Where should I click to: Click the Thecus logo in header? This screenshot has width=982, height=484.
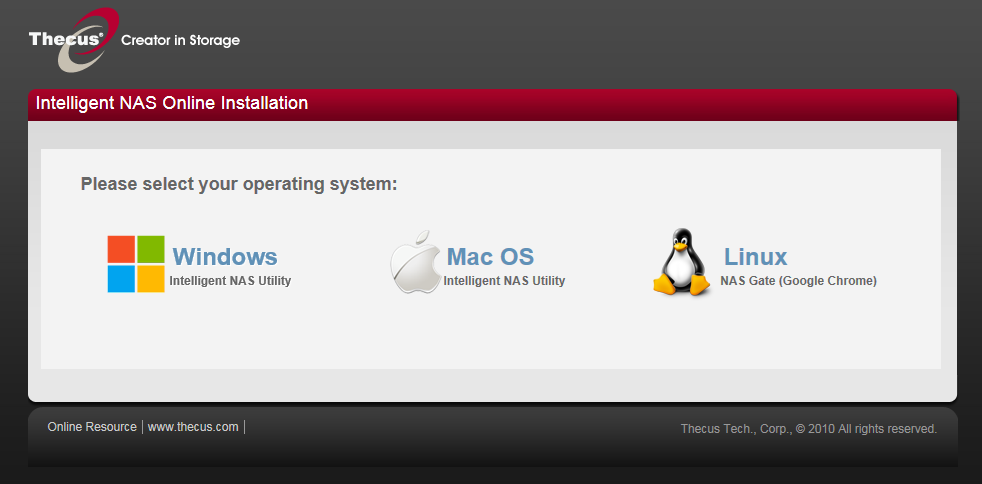click(73, 39)
